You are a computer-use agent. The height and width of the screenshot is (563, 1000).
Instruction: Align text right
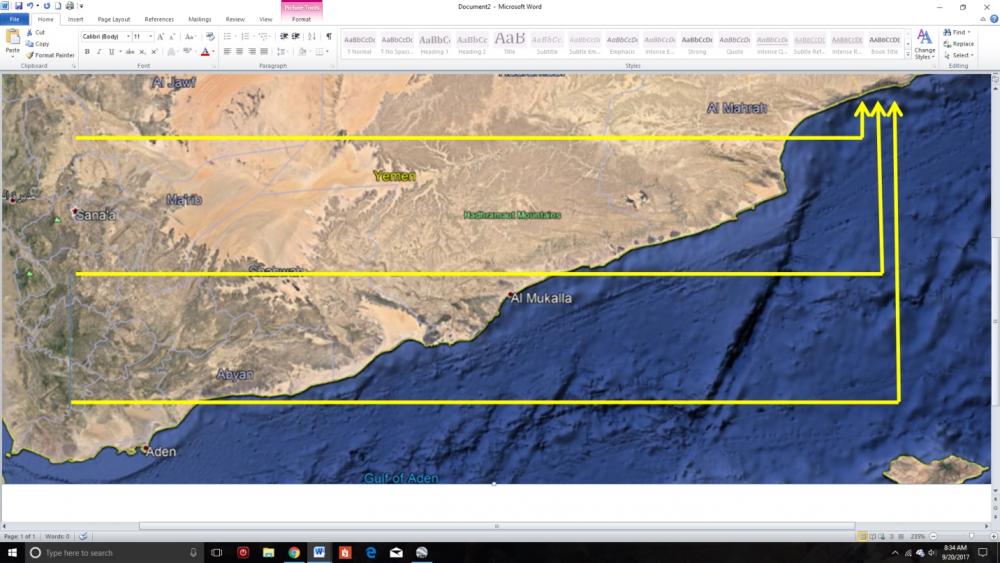[252, 52]
